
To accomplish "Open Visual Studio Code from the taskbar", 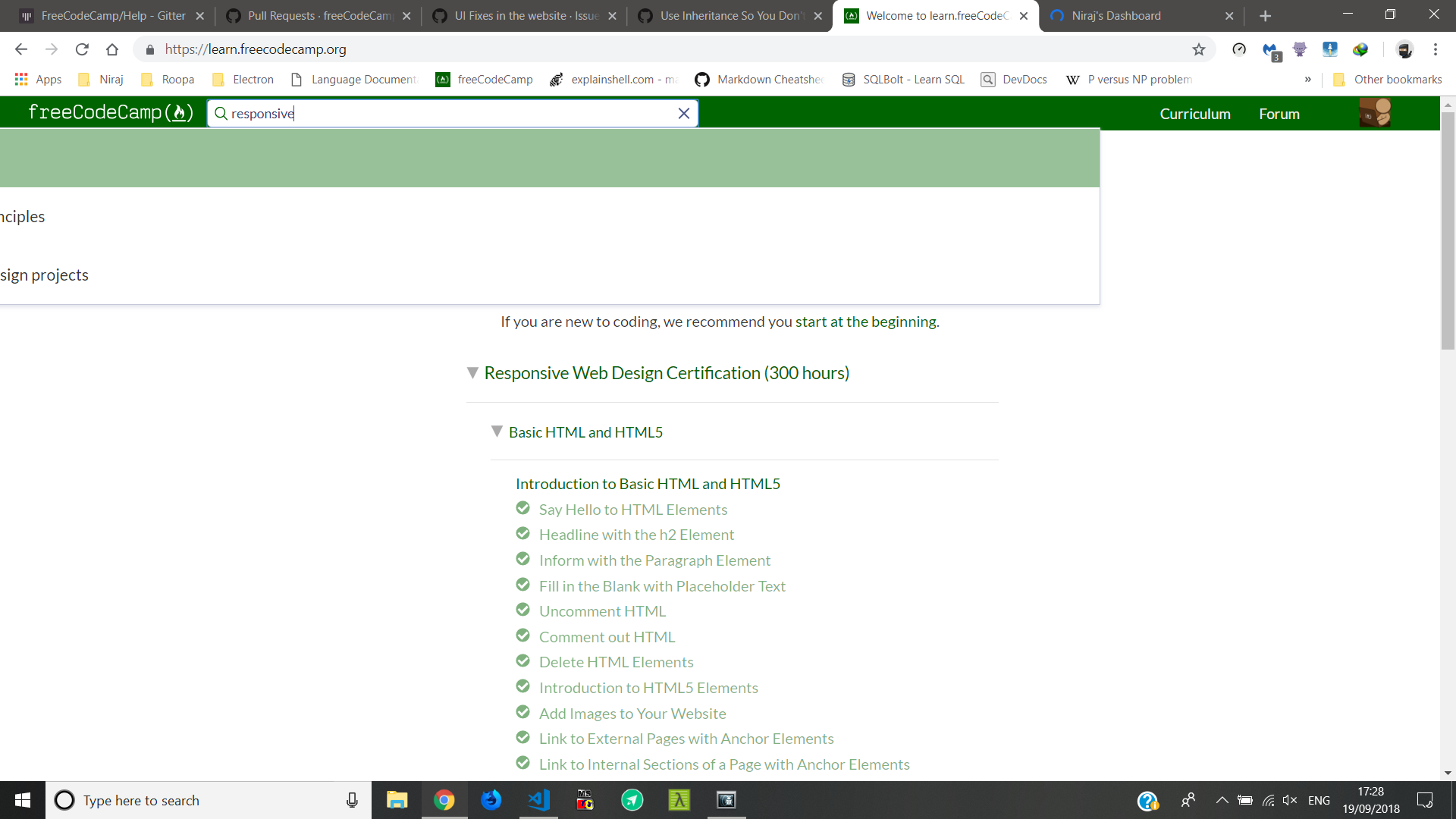I will [x=538, y=800].
